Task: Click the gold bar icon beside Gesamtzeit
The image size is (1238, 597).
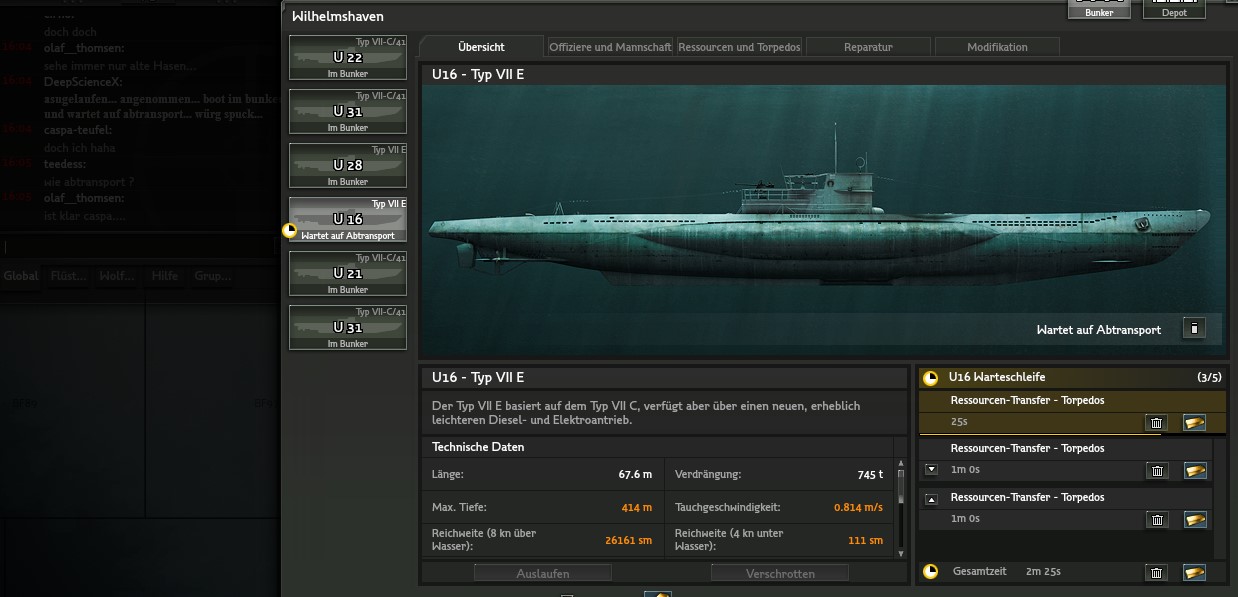Action: [x=1194, y=572]
